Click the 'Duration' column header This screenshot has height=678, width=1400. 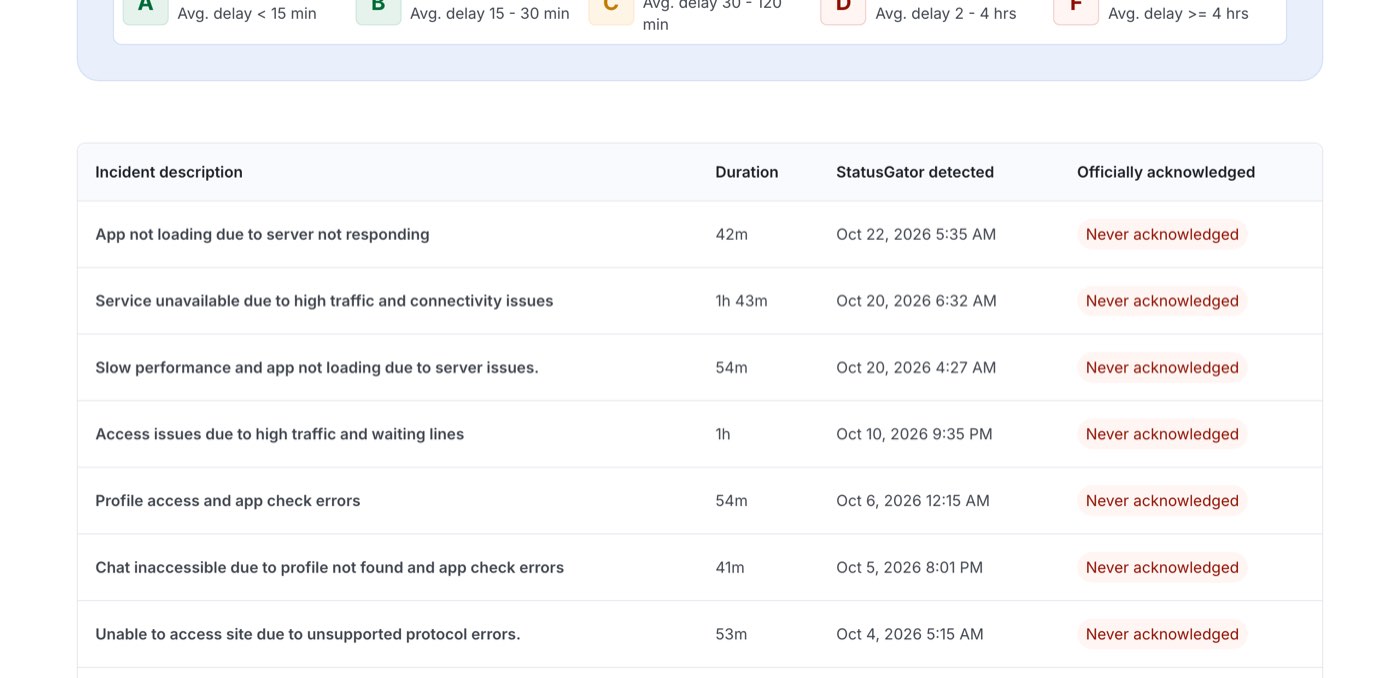747,172
